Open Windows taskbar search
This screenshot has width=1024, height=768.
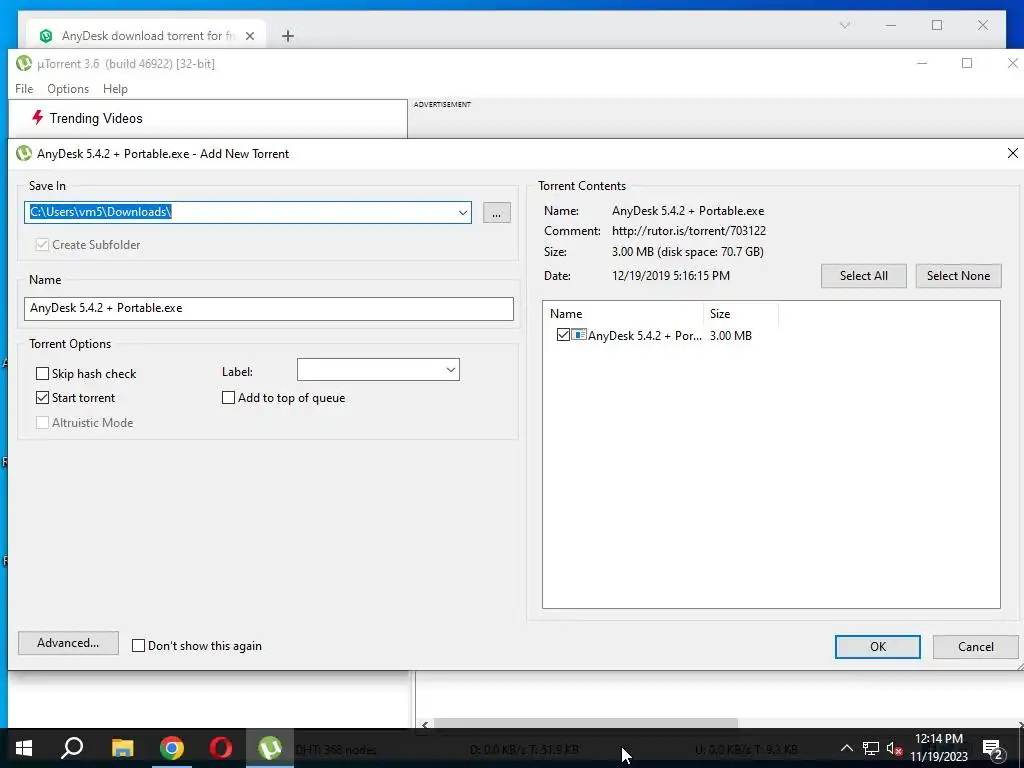click(x=72, y=748)
